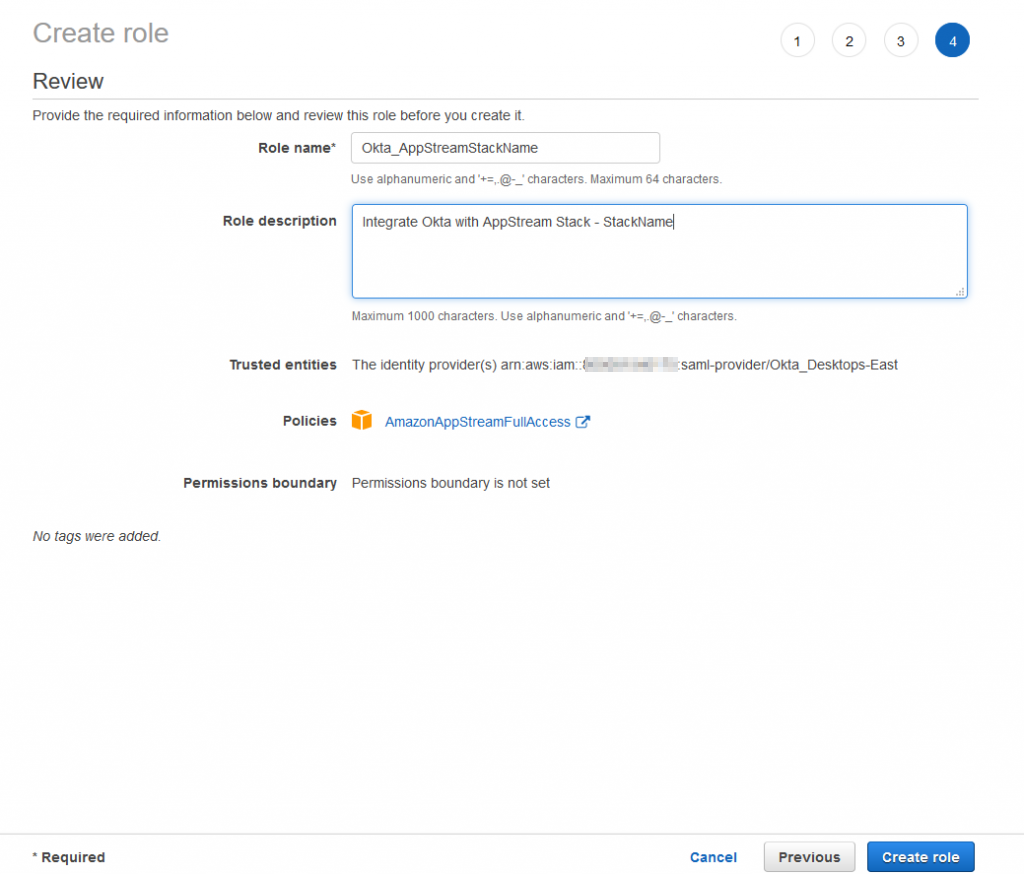Click the Role description label
1024x874 pixels.
(280, 221)
